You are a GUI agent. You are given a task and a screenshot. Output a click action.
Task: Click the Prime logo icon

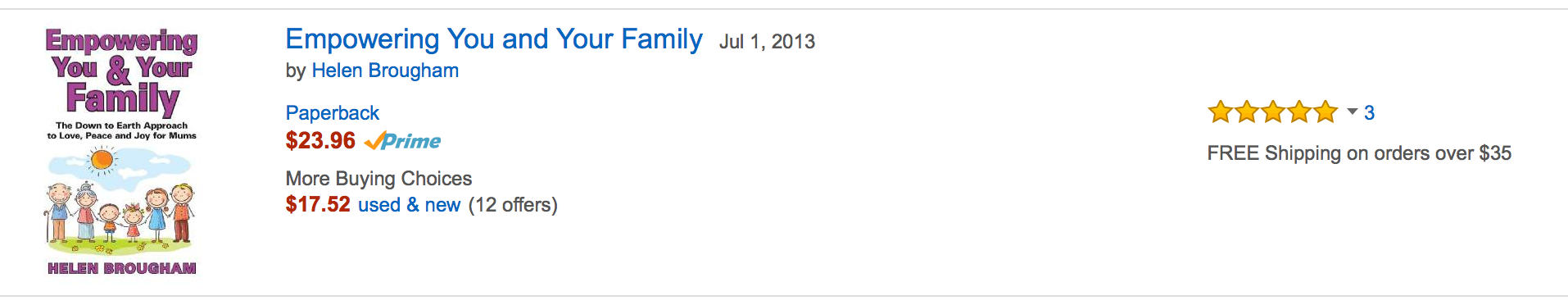[x=402, y=141]
